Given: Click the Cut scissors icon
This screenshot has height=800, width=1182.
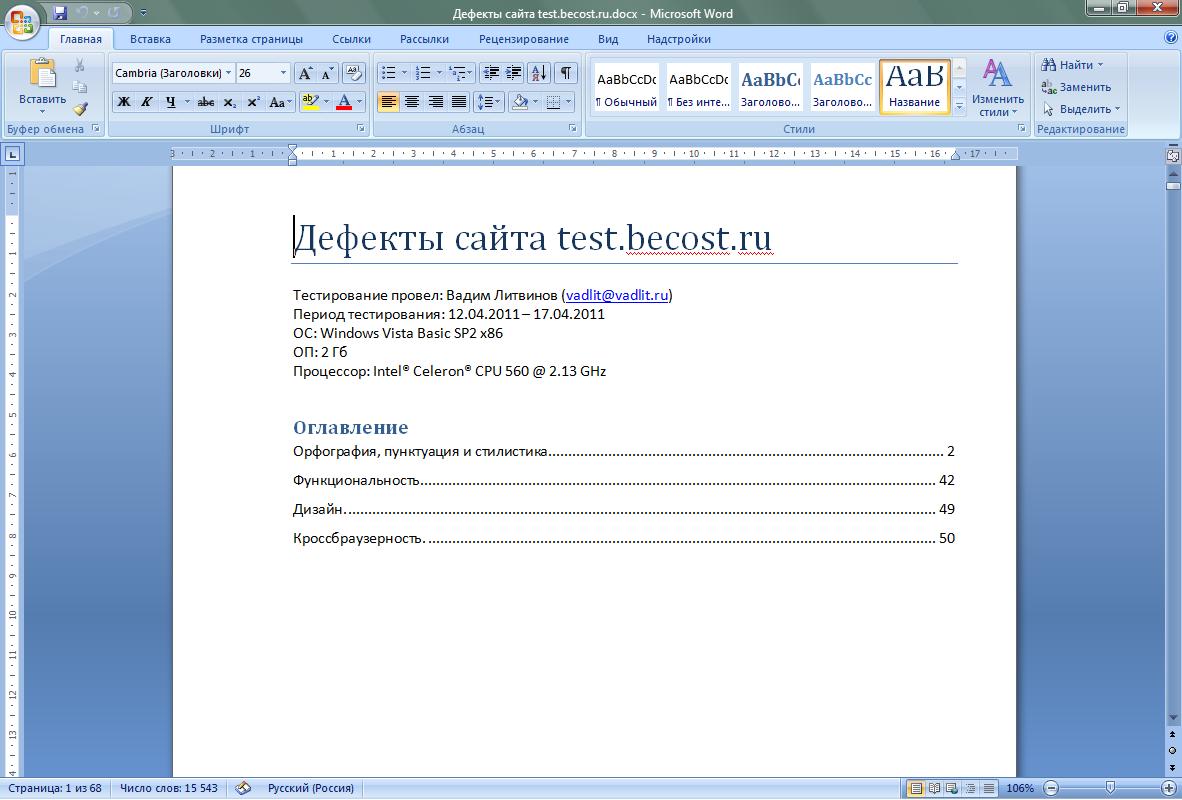Looking at the screenshot, I should click(80, 66).
